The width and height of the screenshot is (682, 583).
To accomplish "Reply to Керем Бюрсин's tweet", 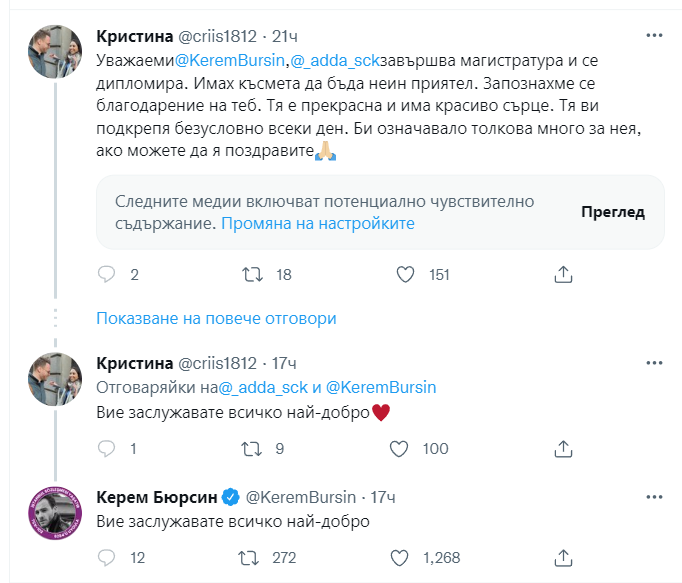I will [x=106, y=557].
